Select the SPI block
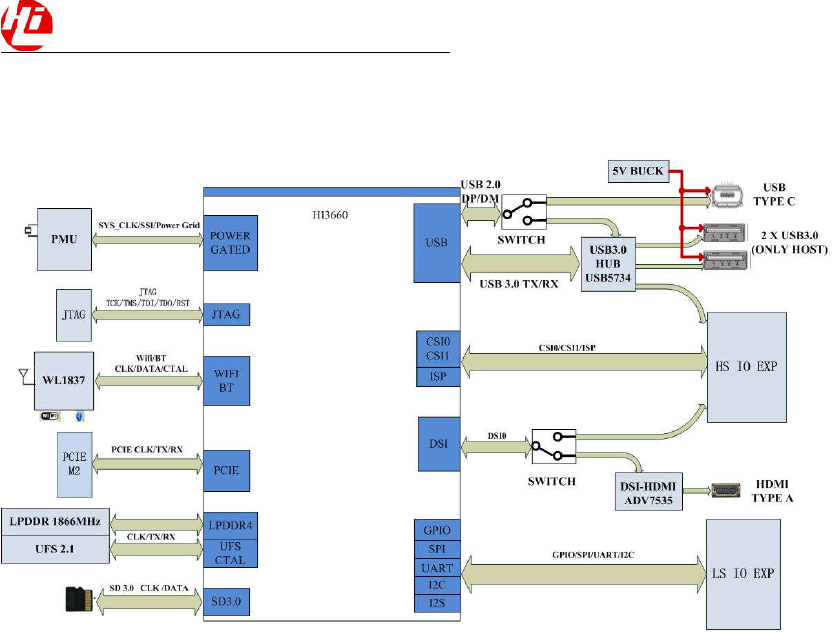This screenshot has width=832, height=632. 437,549
